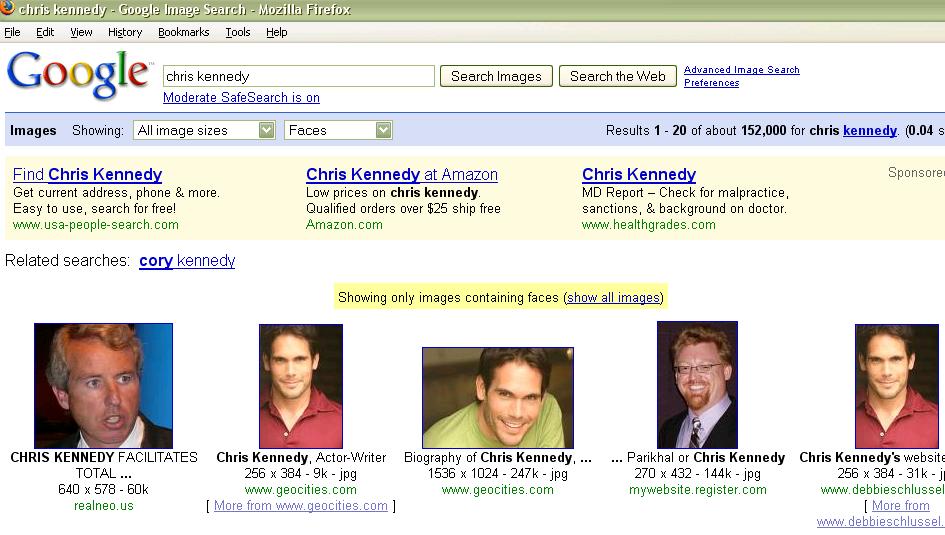Viewport: 945px width, 535px height.
Task: Expand the Faces content type dropdown
Action: coord(338,130)
